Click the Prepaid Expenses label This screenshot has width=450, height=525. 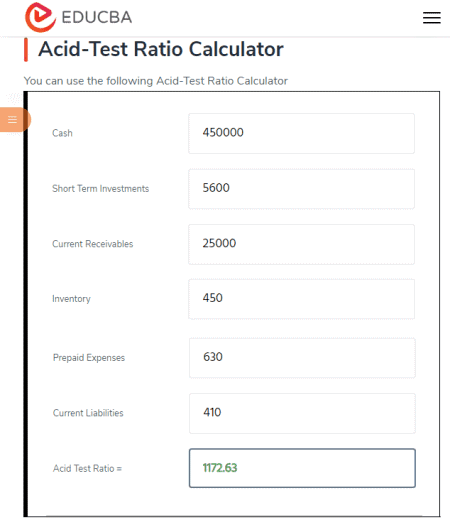pos(89,358)
